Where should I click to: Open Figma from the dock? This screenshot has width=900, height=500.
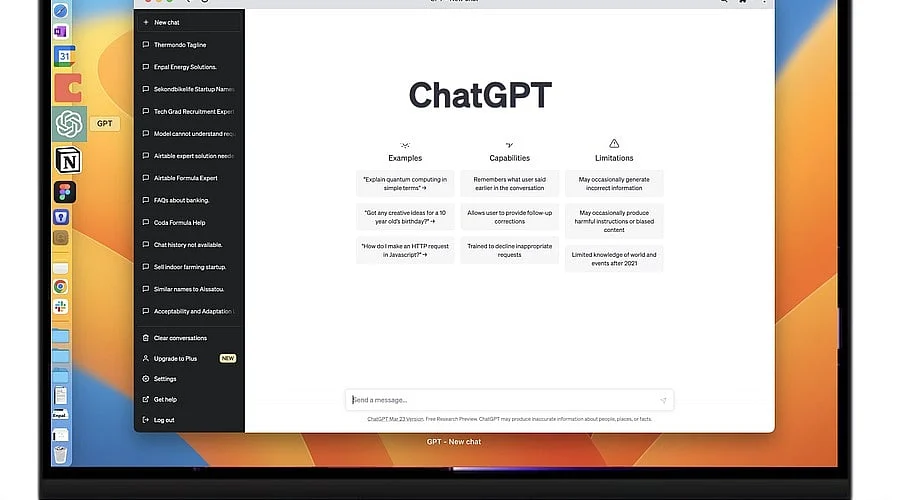(64, 192)
